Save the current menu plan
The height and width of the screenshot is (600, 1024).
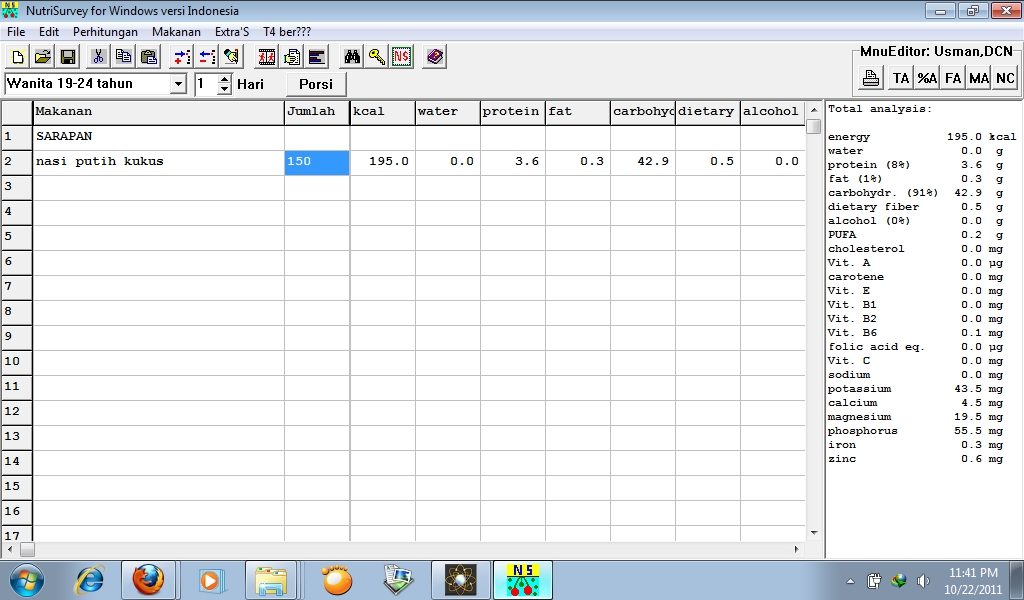(x=68, y=57)
